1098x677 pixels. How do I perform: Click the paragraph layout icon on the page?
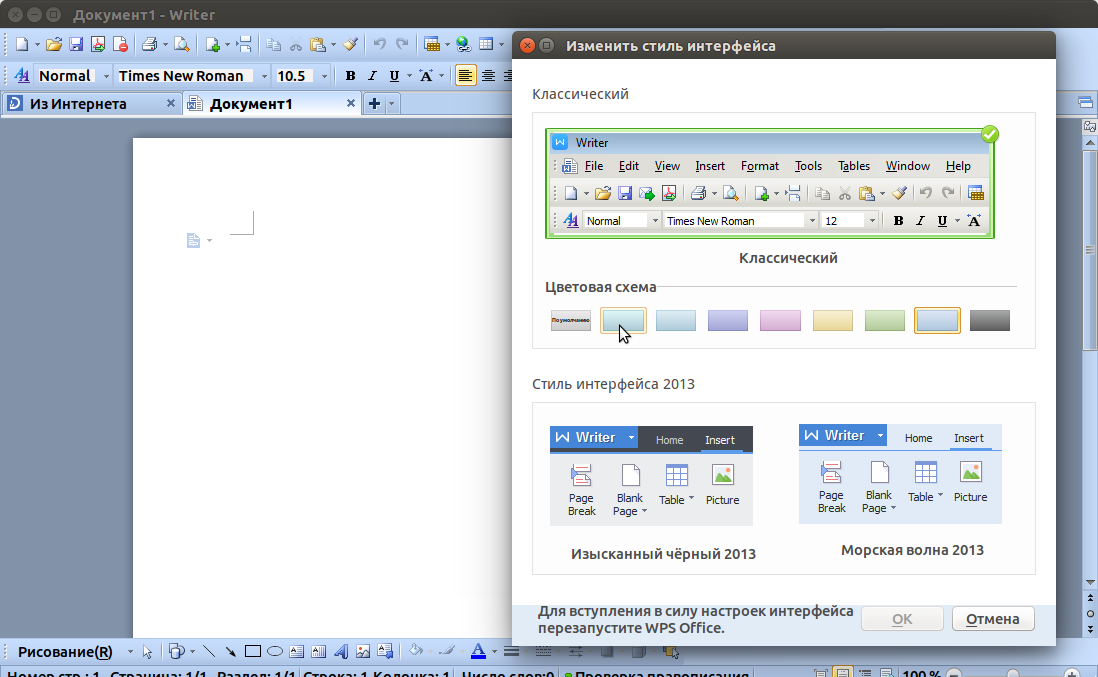[193, 241]
